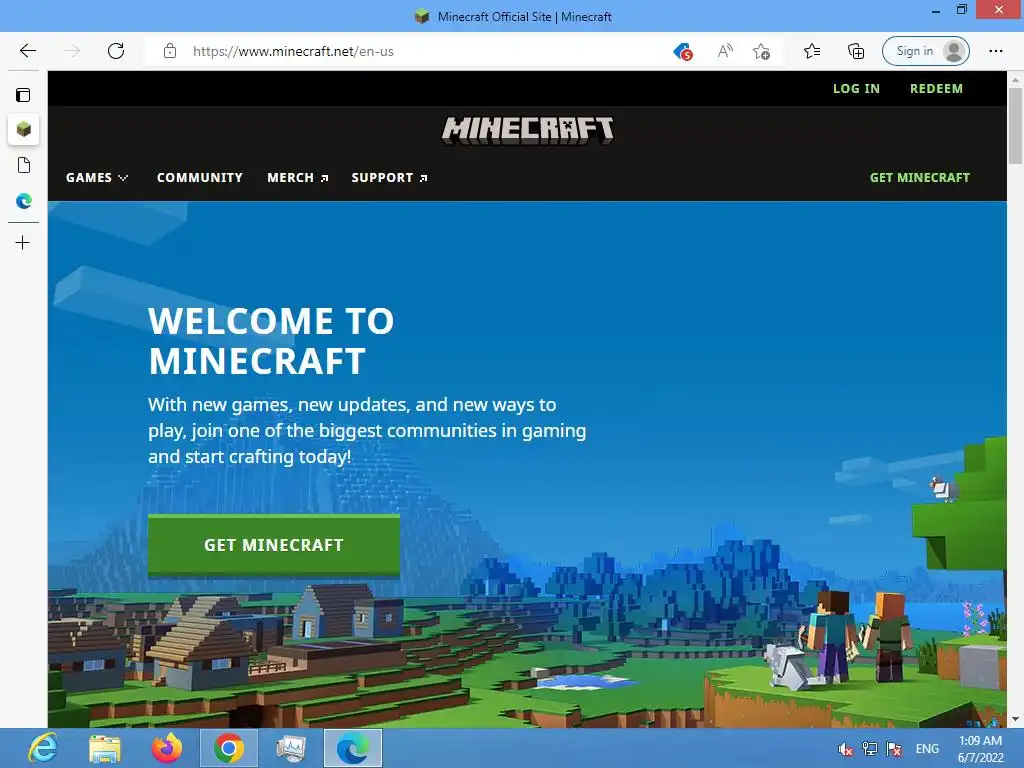Click the muted volume tray icon

click(x=845, y=749)
